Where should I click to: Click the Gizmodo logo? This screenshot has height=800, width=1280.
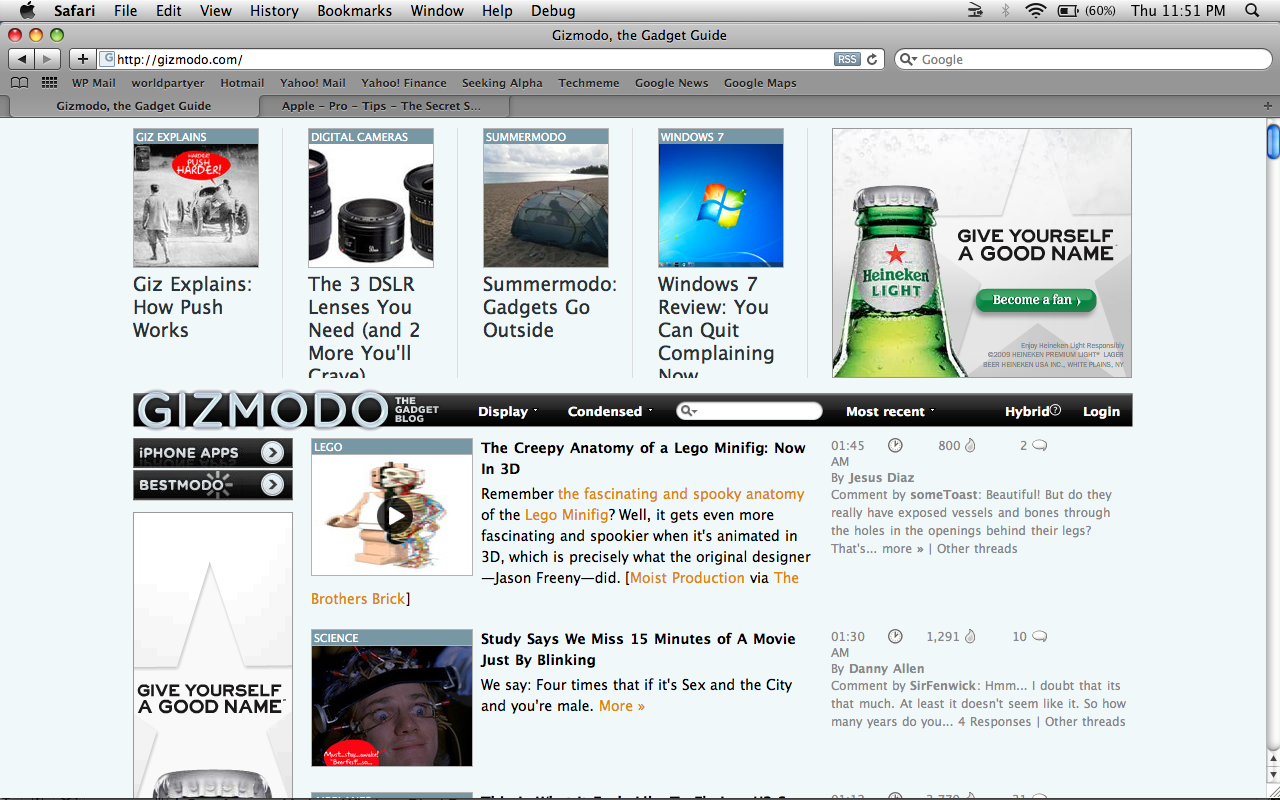[x=262, y=410]
